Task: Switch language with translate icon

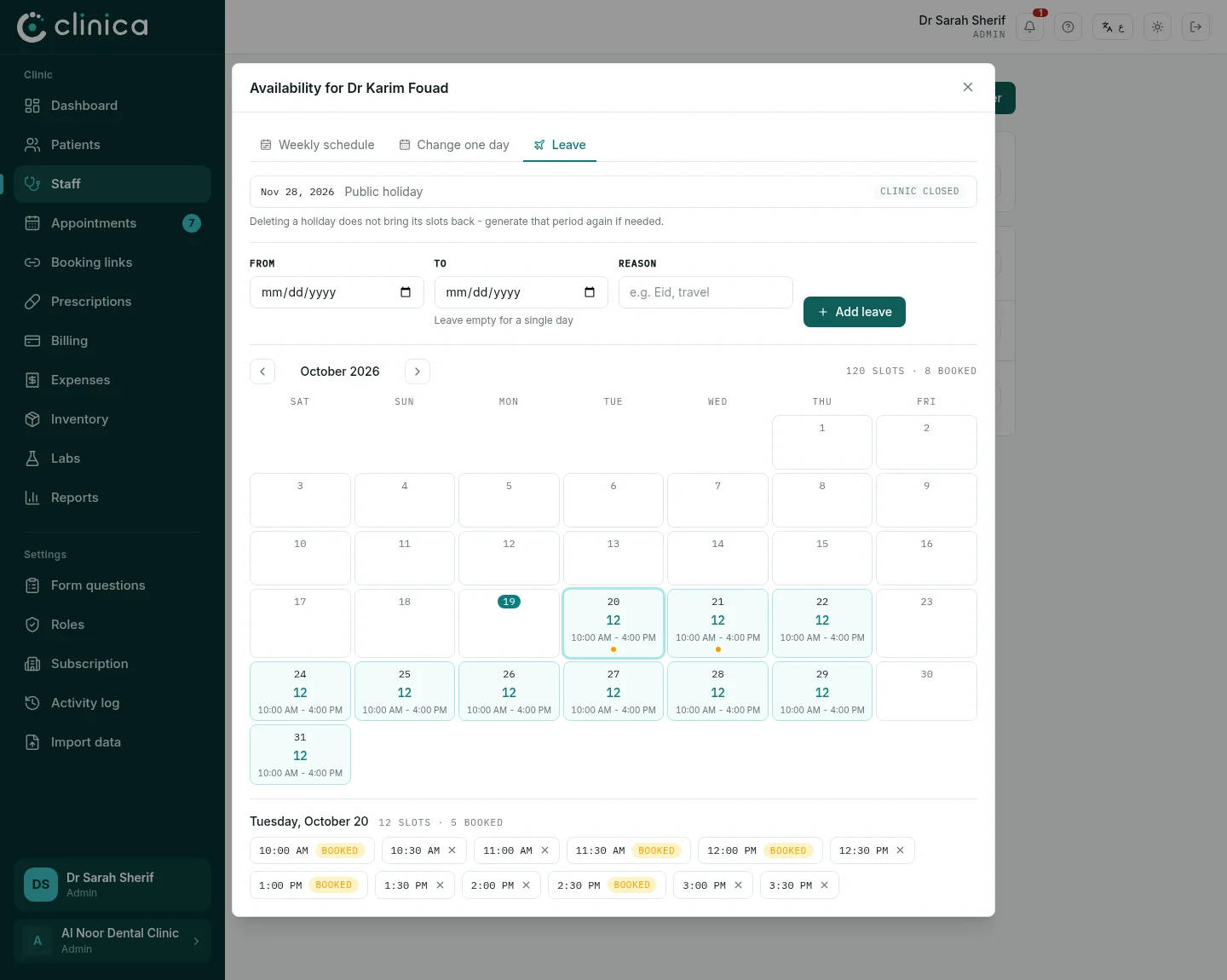Action: tap(1113, 27)
